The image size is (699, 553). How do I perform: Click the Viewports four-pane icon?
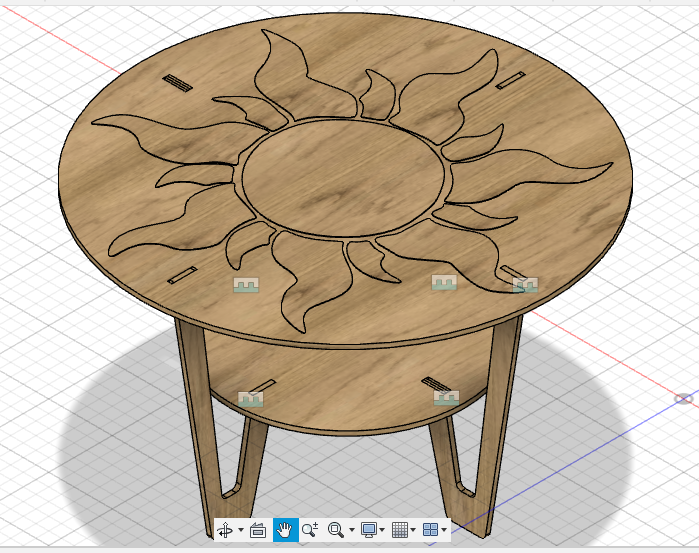431,530
